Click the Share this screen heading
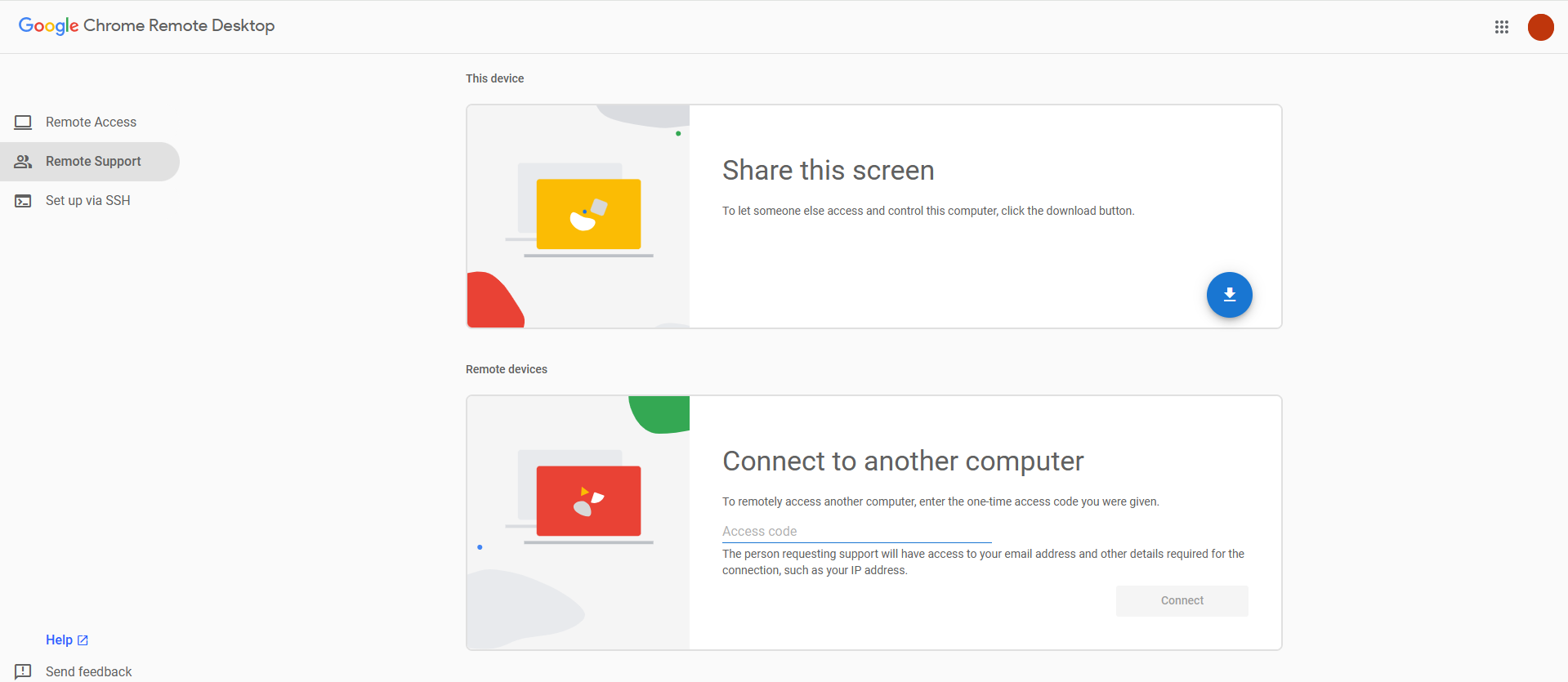 pos(828,171)
